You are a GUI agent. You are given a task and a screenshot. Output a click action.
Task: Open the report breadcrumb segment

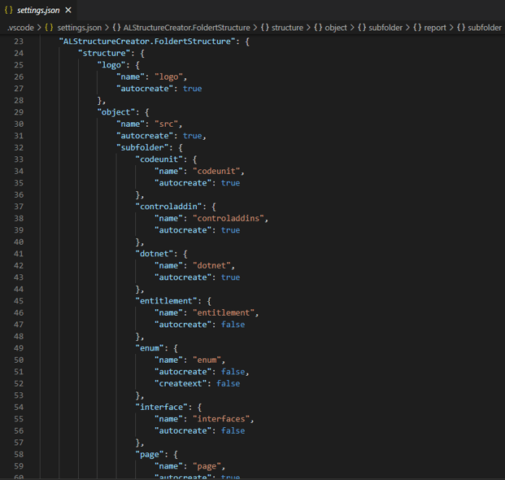tap(435, 28)
